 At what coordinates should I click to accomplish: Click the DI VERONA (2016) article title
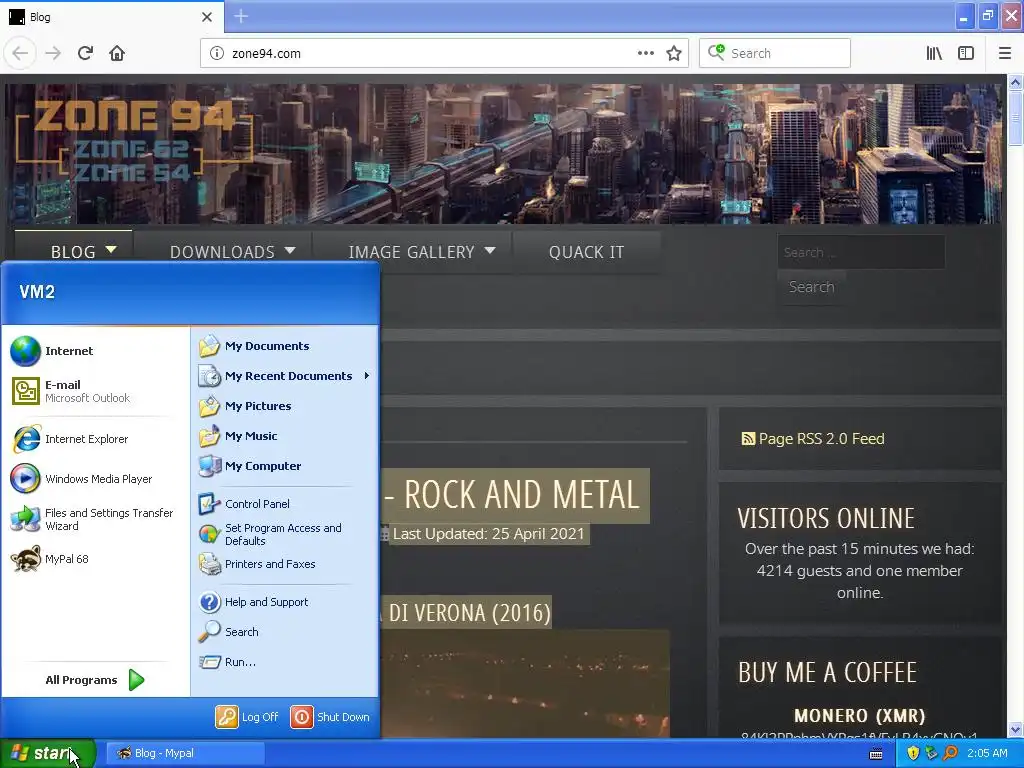(466, 613)
